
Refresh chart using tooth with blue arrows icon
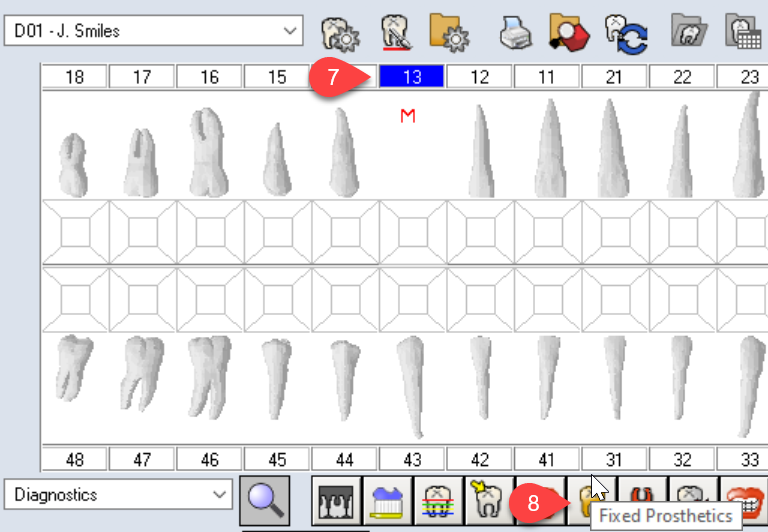point(626,34)
